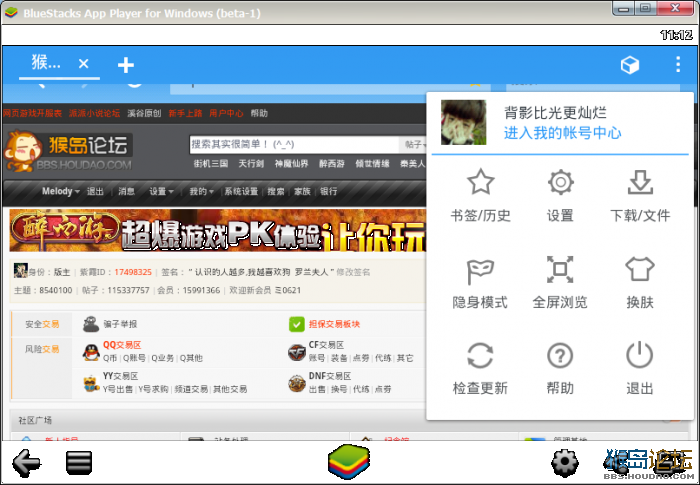Open QQ交易区 trading board

coord(122,345)
